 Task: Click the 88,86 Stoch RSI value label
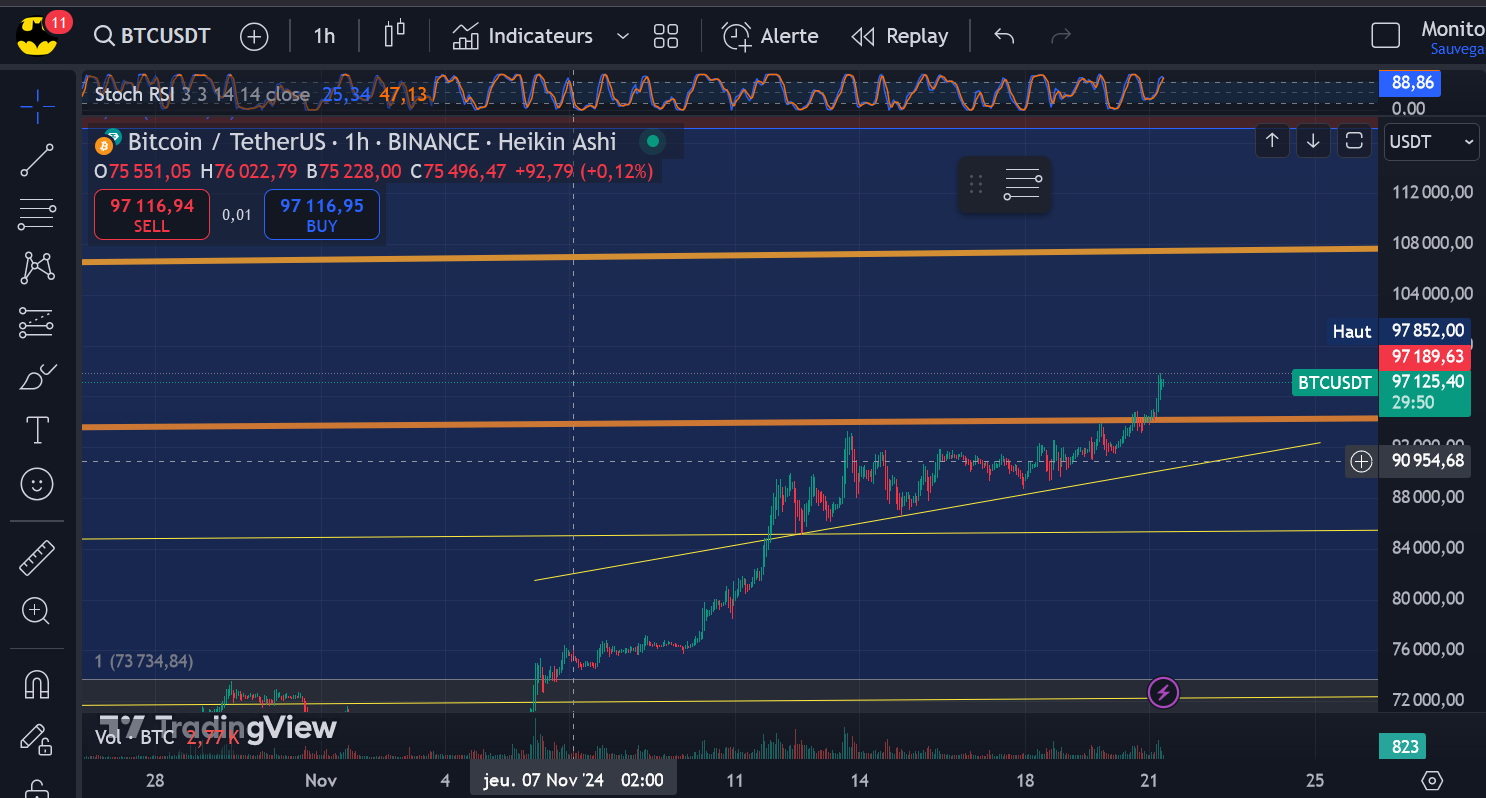[x=1412, y=83]
